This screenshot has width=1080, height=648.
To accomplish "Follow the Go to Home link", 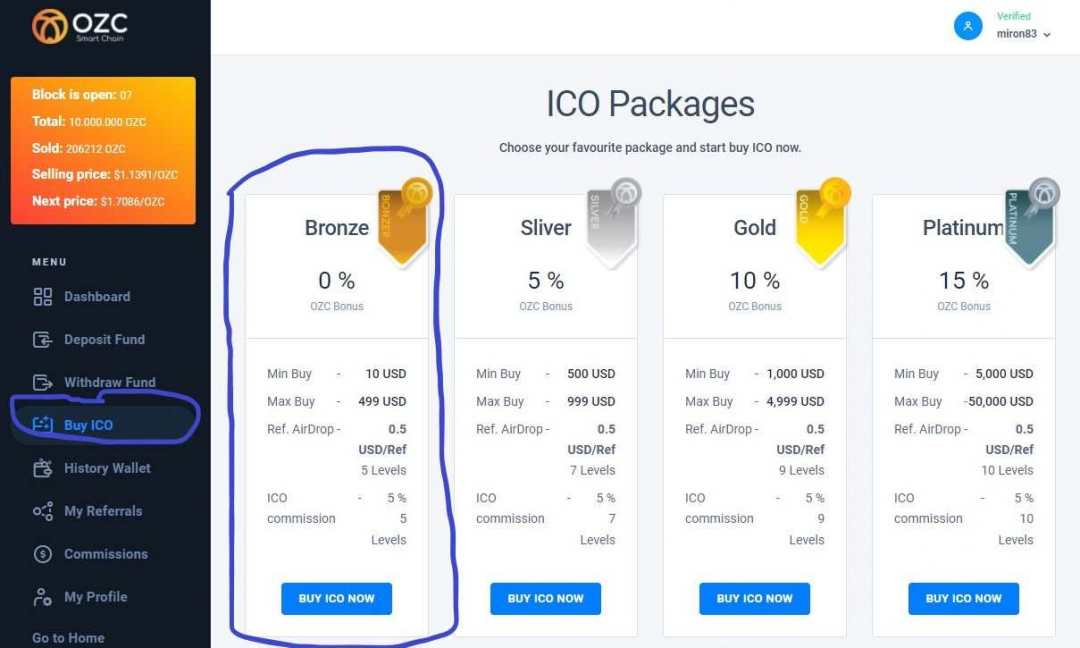I will pyautogui.click(x=68, y=638).
